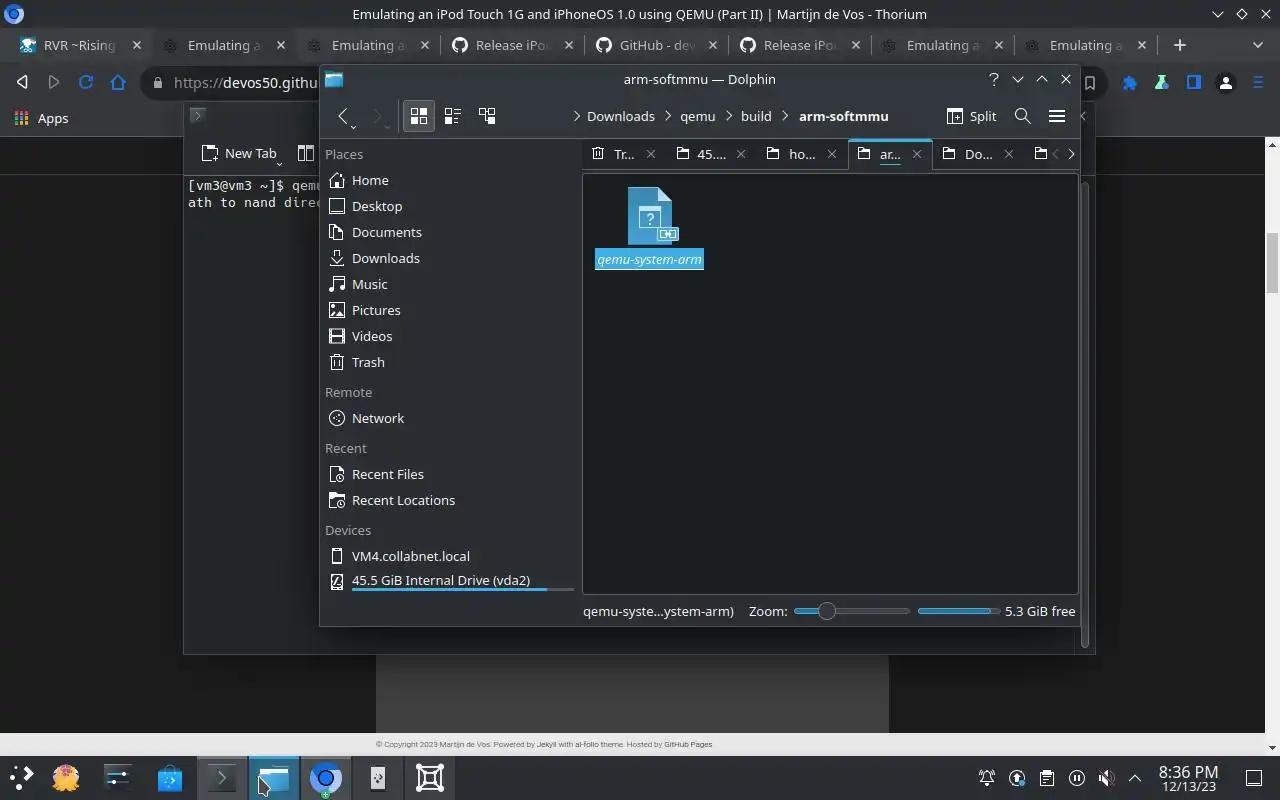Open browser profile avatar

1226,83
